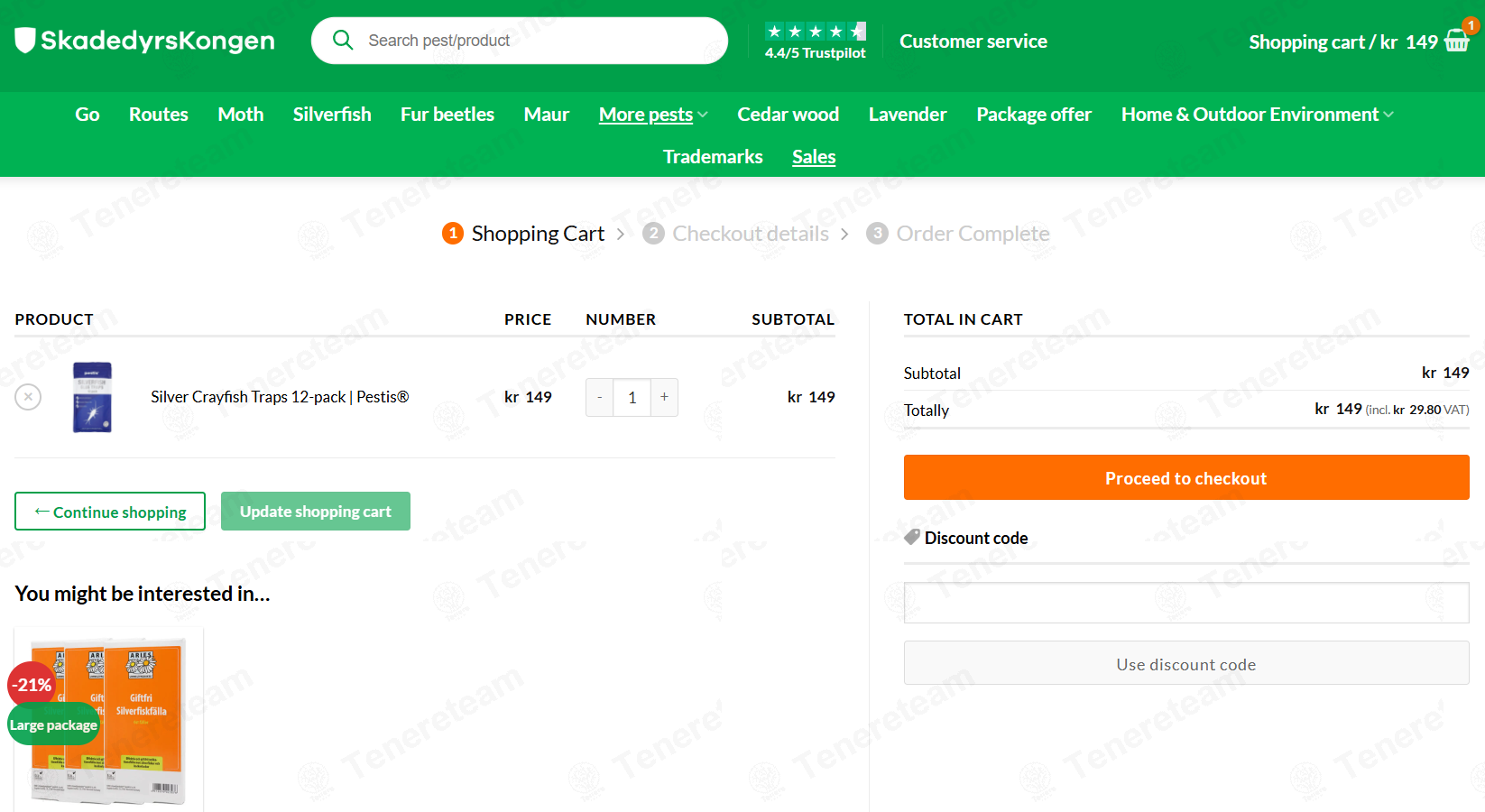Image resolution: width=1485 pixels, height=812 pixels.
Task: Click Shopping cart / kr 149 link
Action: pos(1343,42)
